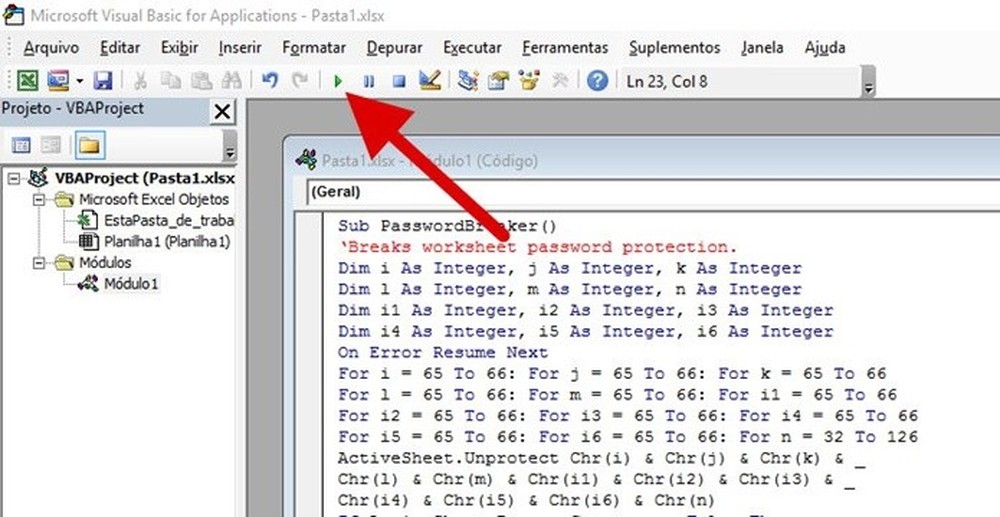The image size is (1000, 517).
Task: Click the line starting 'Dim i4 As Integer'
Action: [x=585, y=331]
